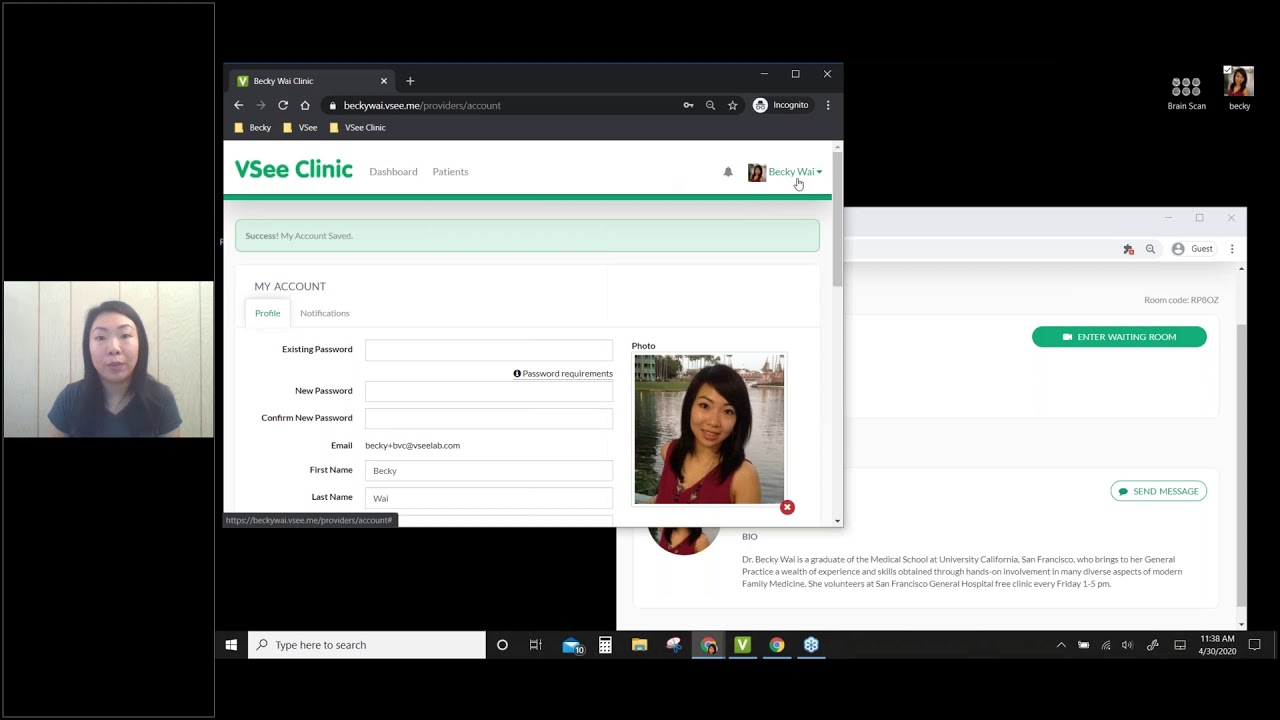This screenshot has height=720, width=1280.
Task: Show hidden system tray icons
Action: click(1061, 645)
